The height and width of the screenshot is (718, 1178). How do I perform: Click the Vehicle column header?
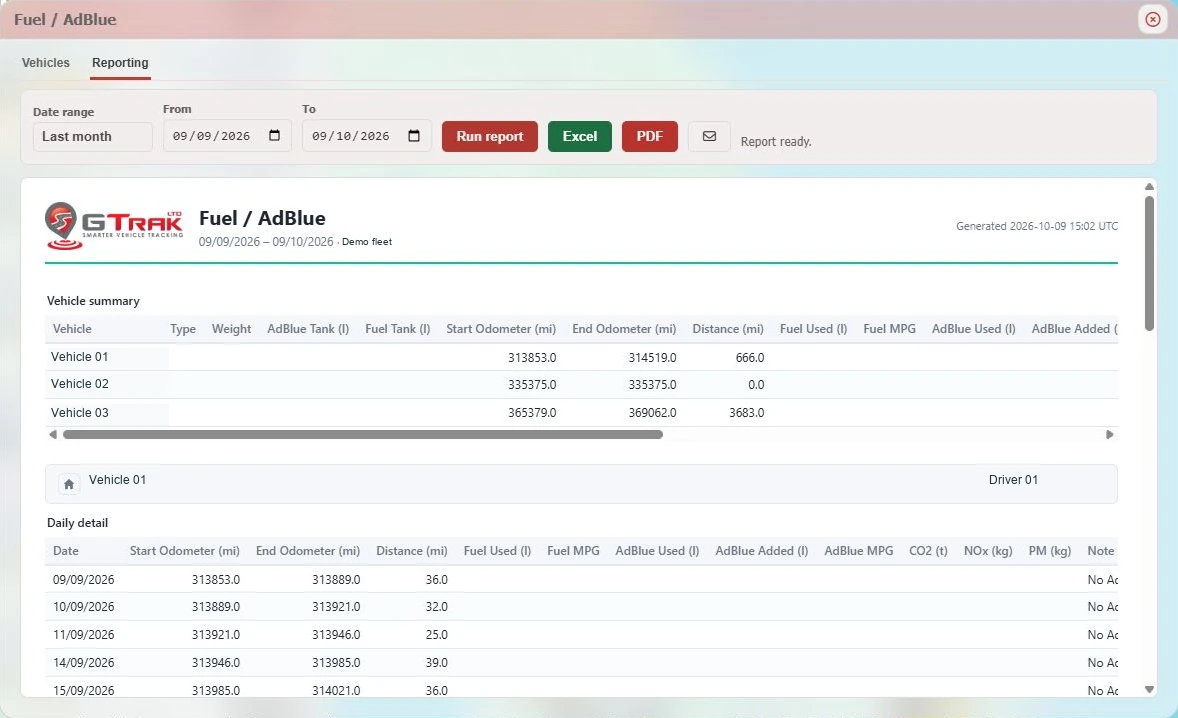(72, 329)
